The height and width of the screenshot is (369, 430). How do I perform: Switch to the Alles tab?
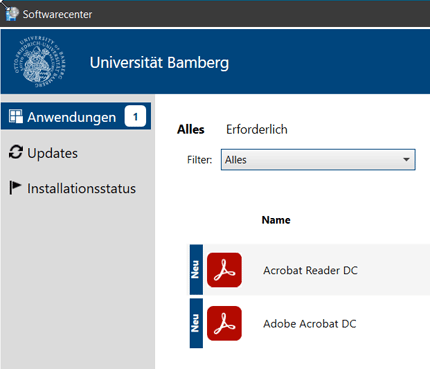click(x=191, y=129)
